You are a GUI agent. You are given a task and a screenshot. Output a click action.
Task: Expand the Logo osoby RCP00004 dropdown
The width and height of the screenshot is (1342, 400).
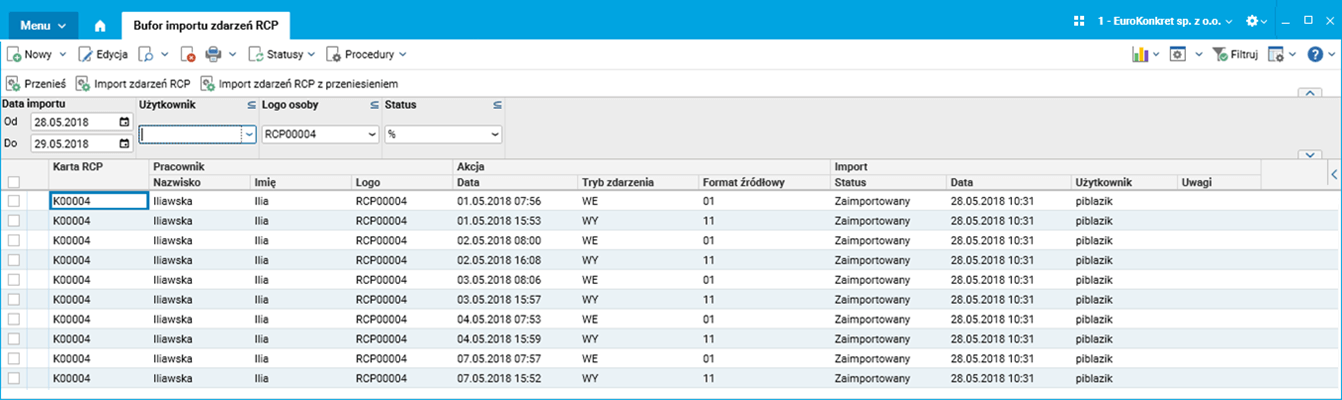pos(372,134)
